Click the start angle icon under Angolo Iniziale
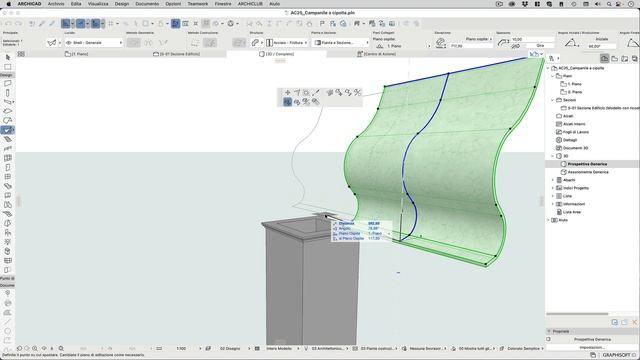Image resolution: width=640 pixels, height=360 pixels. [571, 42]
